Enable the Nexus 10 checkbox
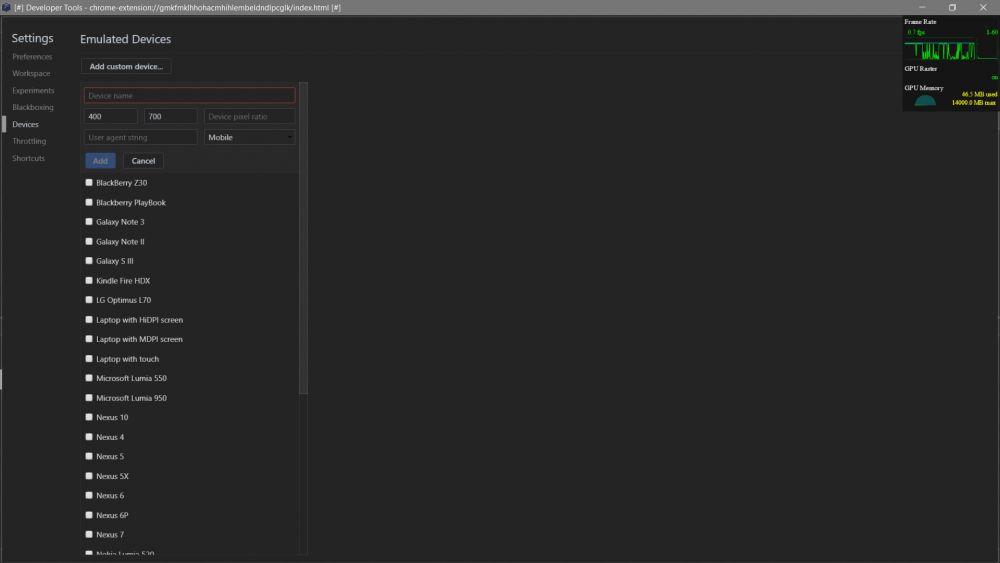Screen dimensions: 1000x563 [x=89, y=417]
